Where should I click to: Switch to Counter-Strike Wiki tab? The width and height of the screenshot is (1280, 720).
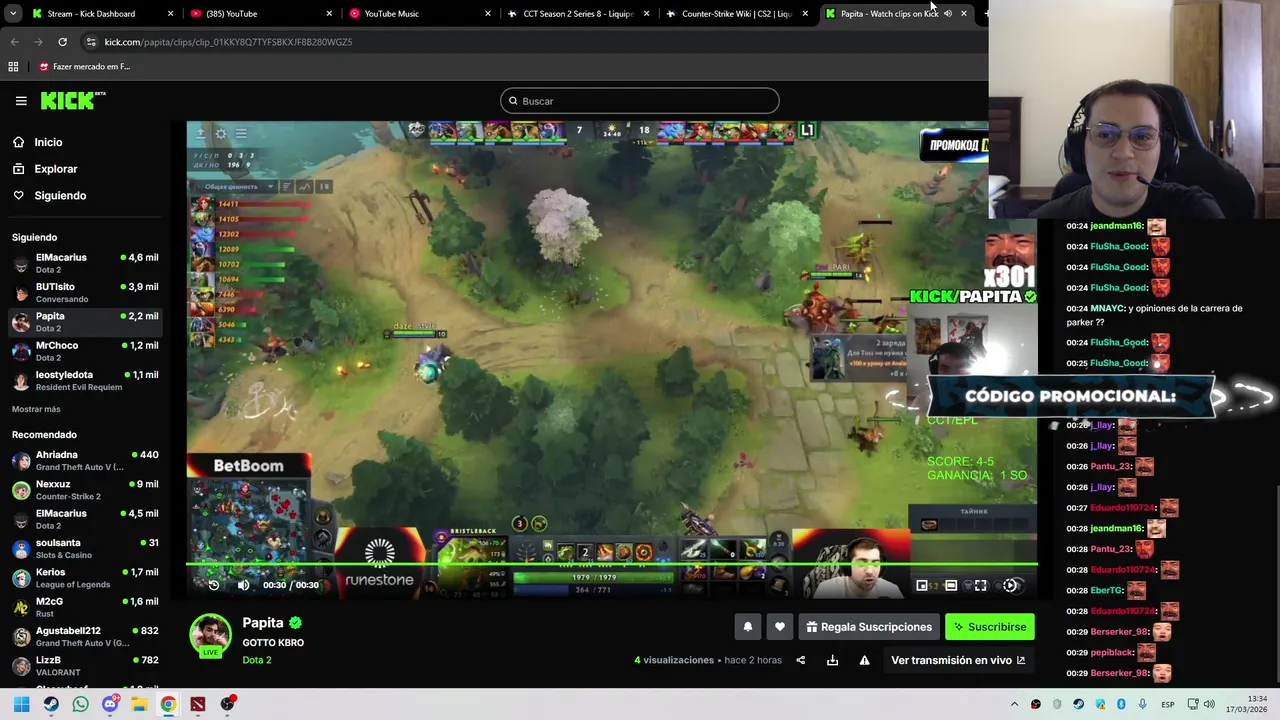point(736,13)
